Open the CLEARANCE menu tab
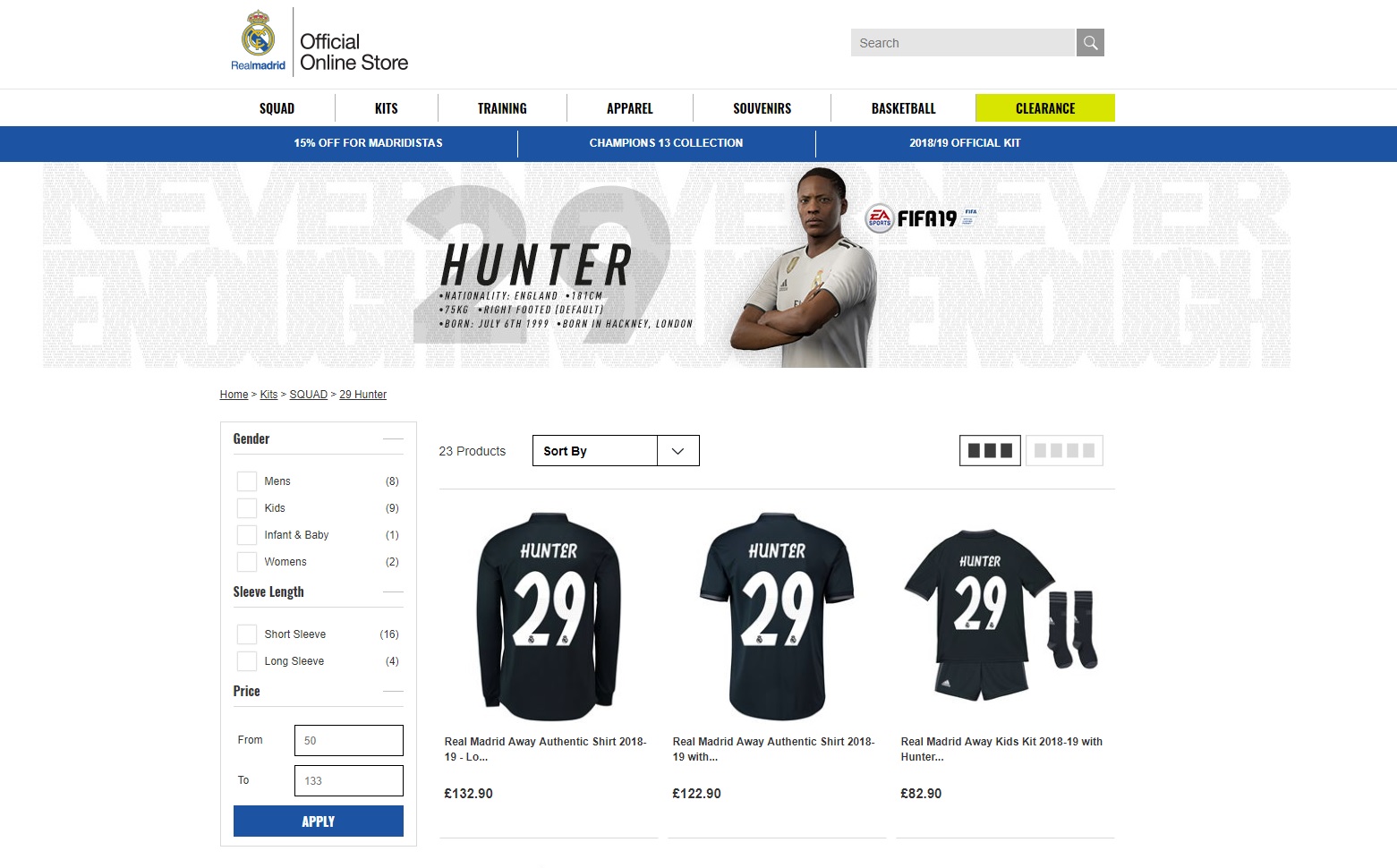The image size is (1397, 868). tap(1045, 108)
